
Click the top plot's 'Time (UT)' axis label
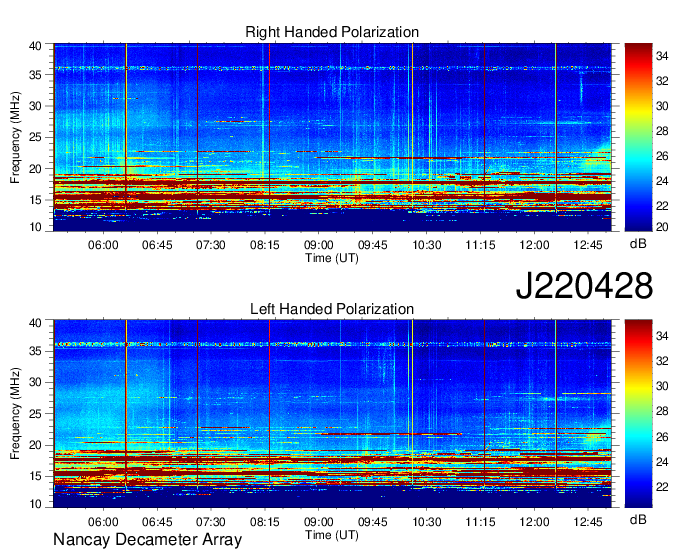click(x=332, y=258)
